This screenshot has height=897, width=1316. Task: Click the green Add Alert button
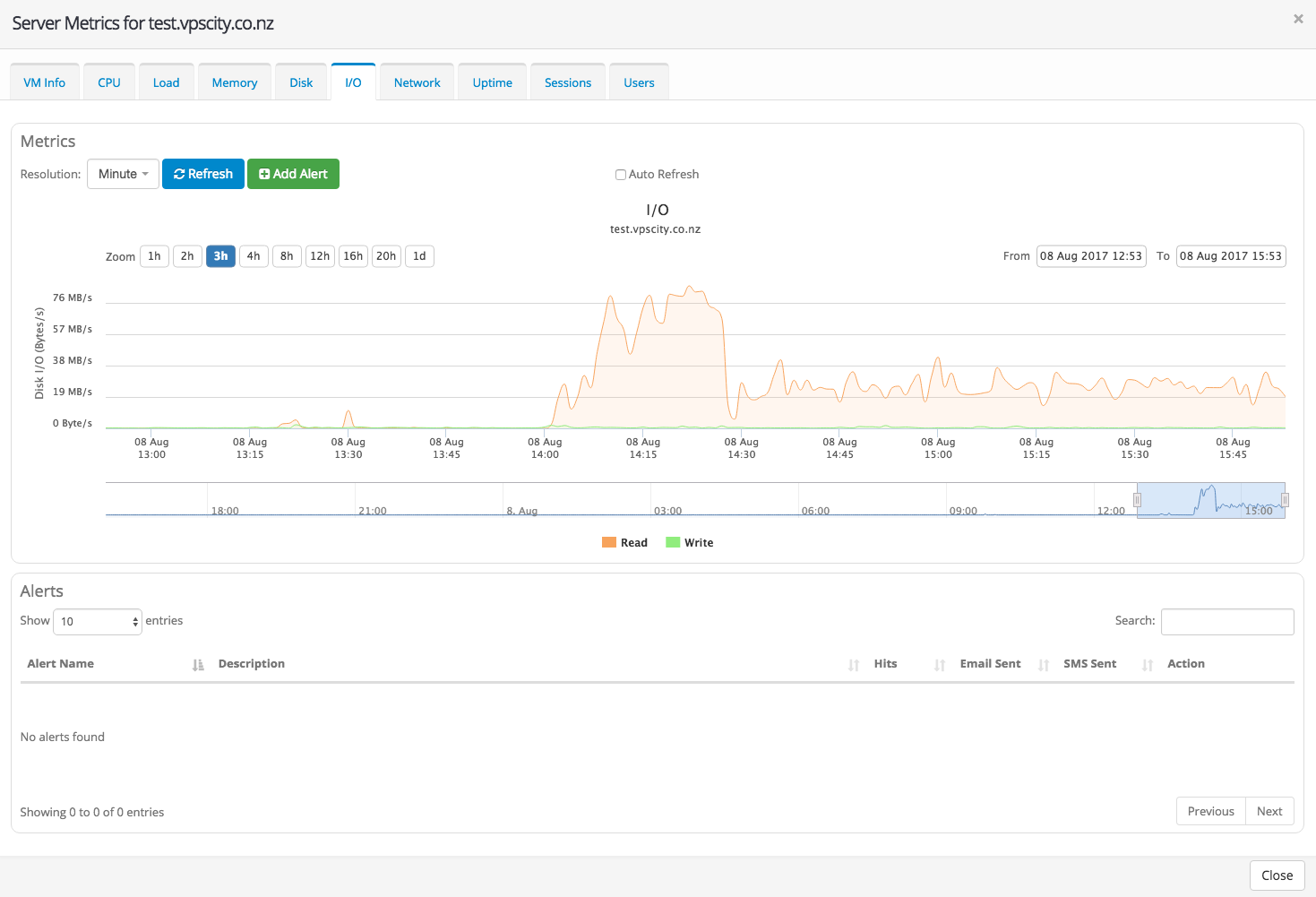293,174
